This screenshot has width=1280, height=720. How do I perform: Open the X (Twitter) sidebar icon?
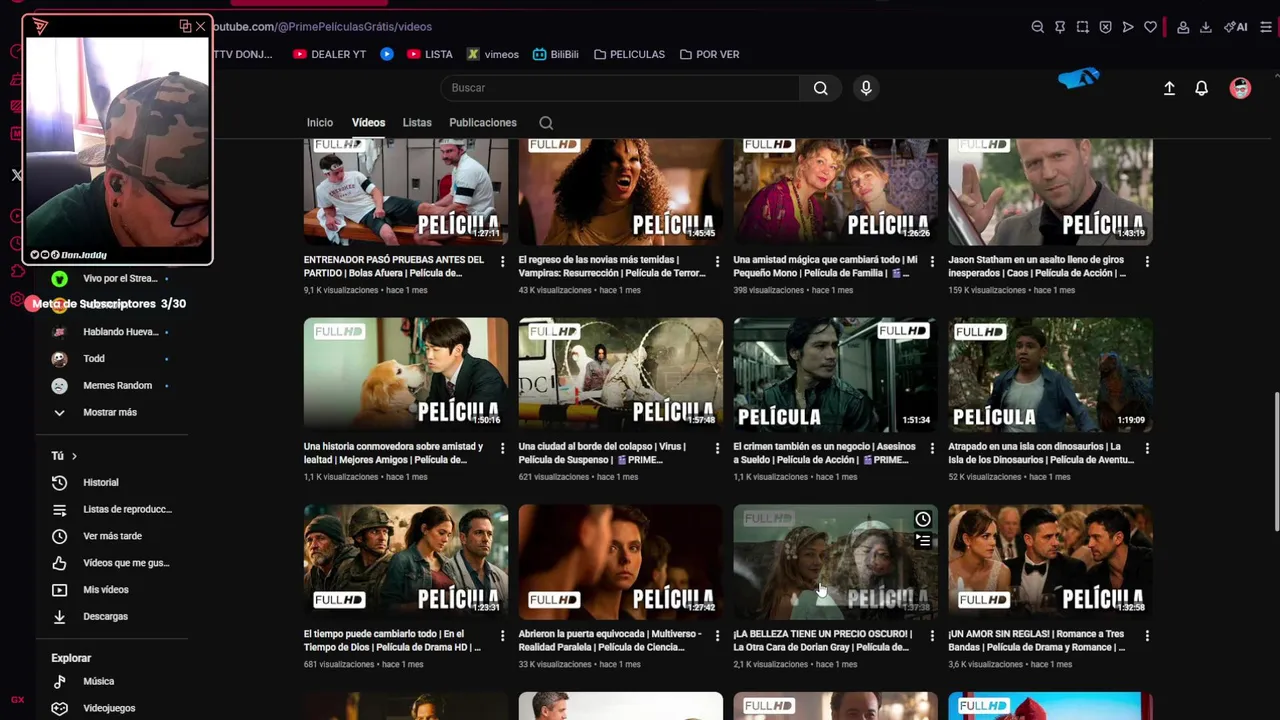pos(16,175)
